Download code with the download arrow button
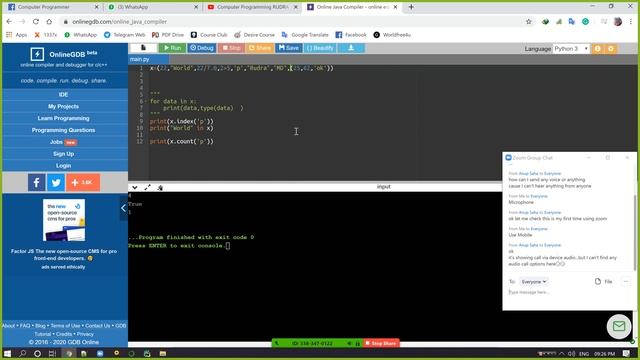This screenshot has height=360, width=640. point(351,48)
